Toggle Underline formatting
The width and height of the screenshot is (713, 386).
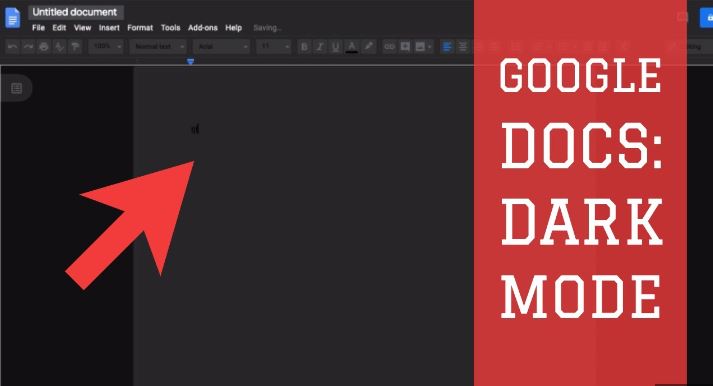pyautogui.click(x=336, y=46)
